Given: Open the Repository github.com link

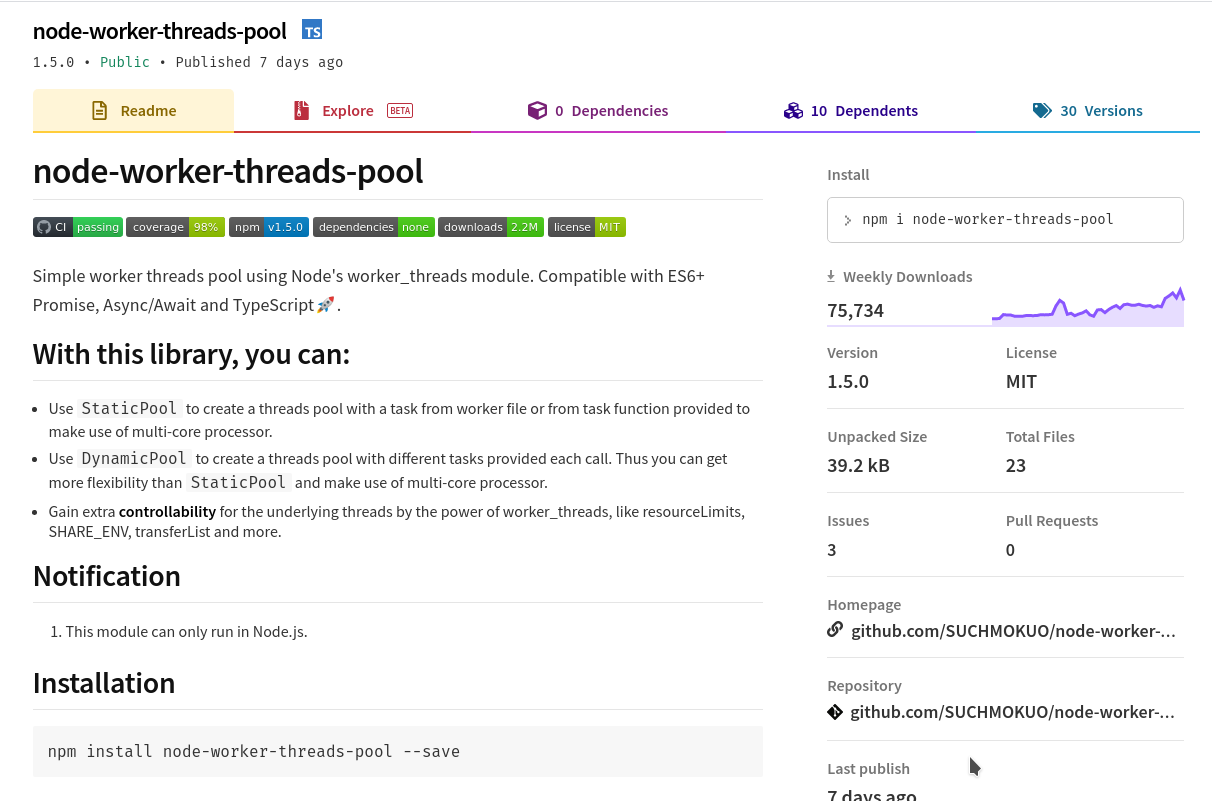Looking at the screenshot, I should (x=1012, y=712).
